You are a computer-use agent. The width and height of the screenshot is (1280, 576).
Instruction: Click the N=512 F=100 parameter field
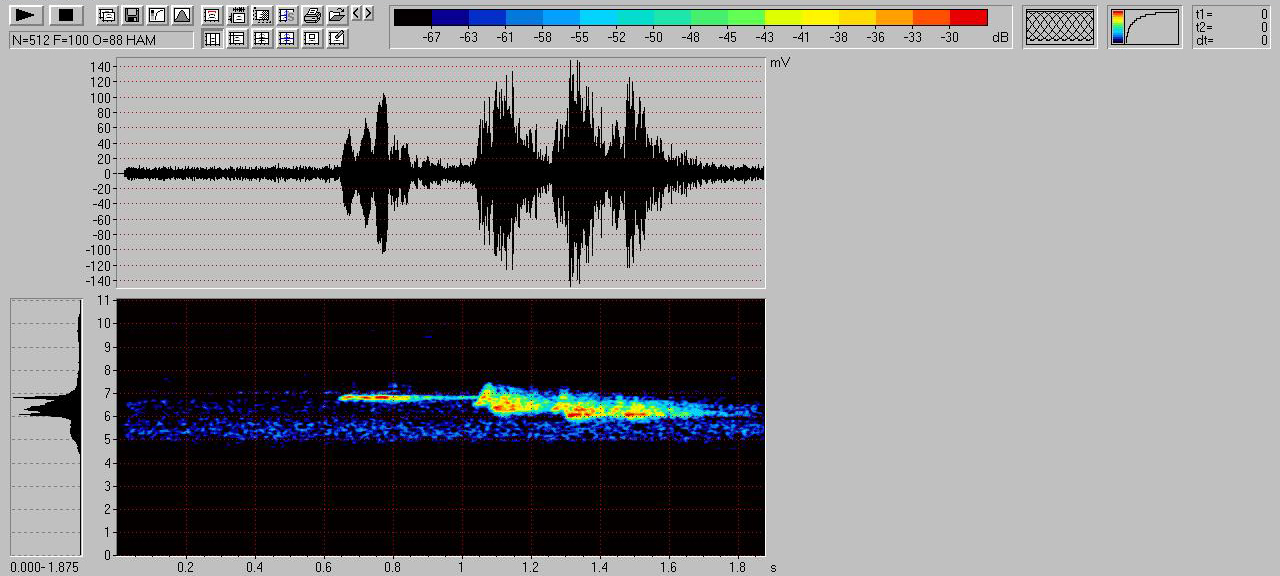click(x=101, y=39)
